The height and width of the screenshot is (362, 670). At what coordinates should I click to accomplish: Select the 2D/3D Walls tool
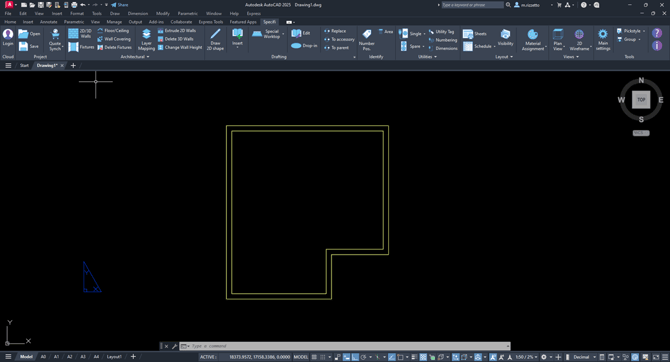click(80, 33)
